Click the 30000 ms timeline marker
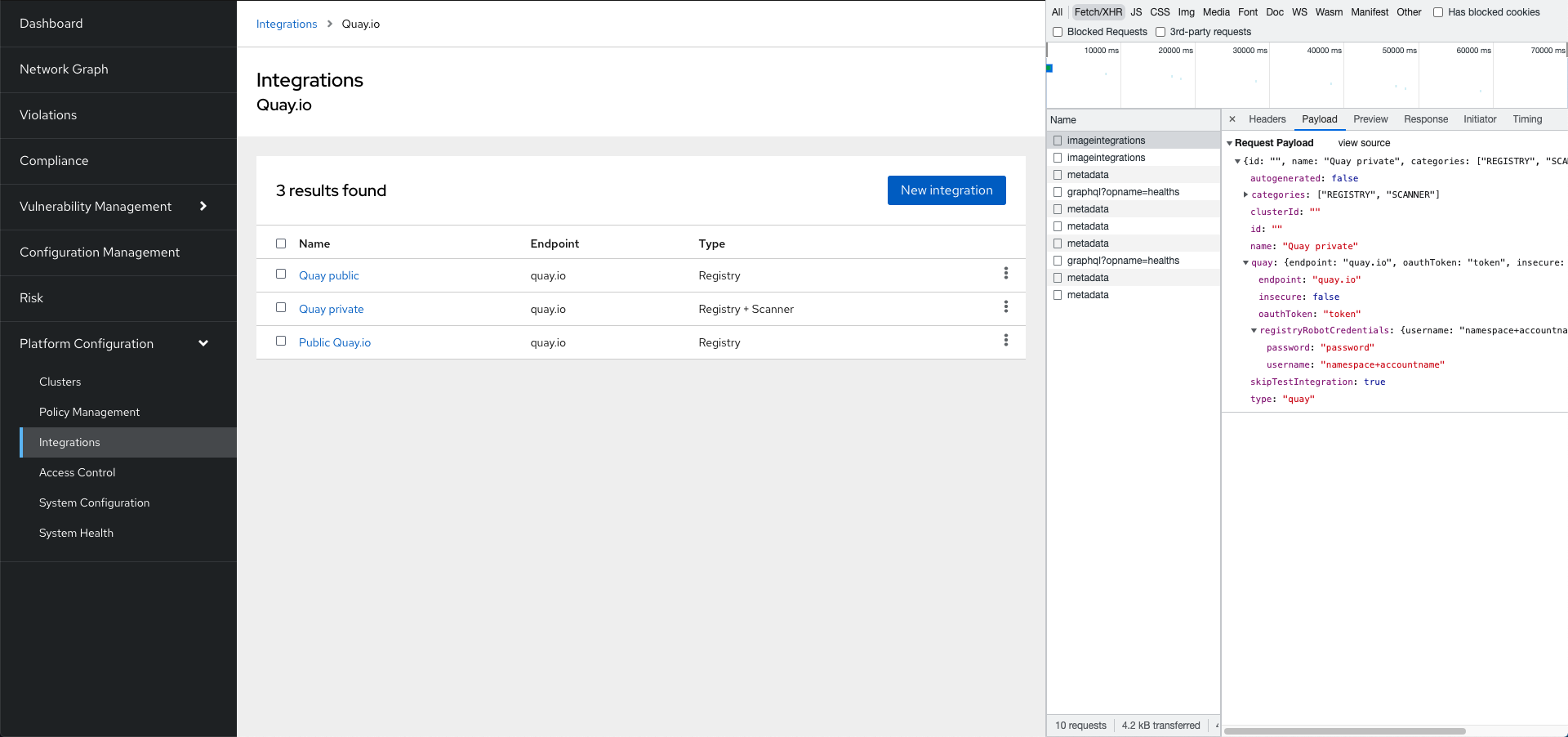The image size is (1568, 737). point(1249,51)
